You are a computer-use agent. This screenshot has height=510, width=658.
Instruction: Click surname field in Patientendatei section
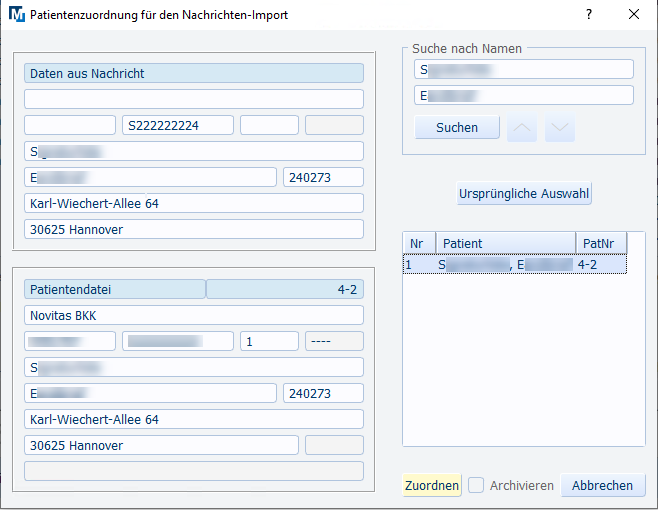click(x=194, y=367)
